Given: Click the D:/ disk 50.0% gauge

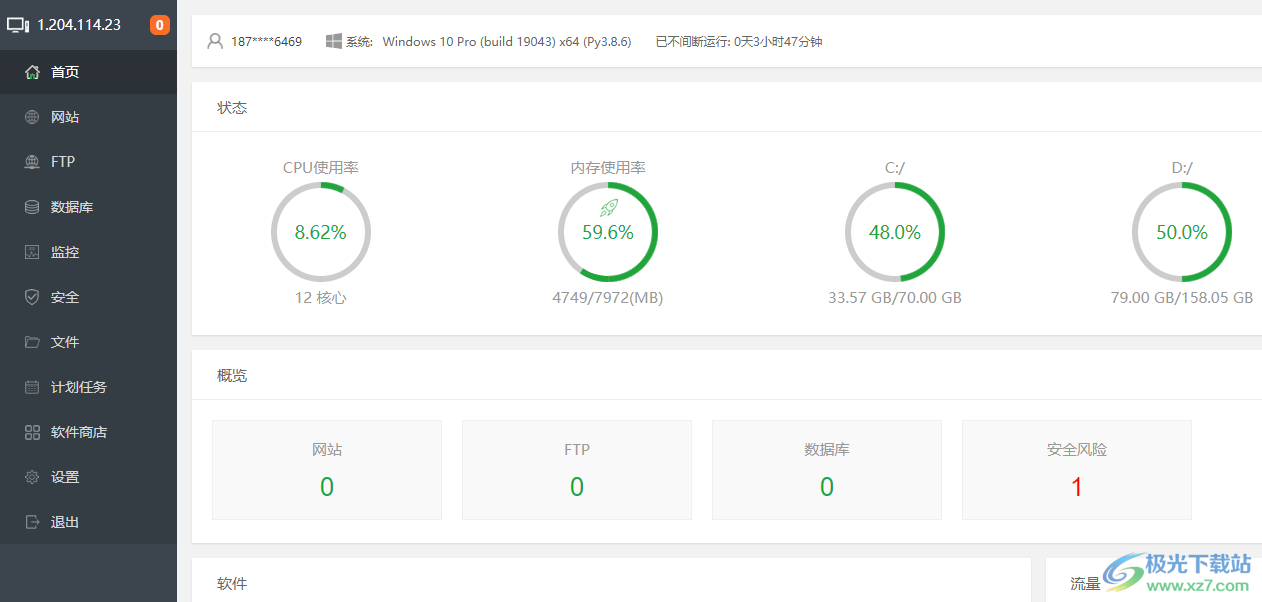Looking at the screenshot, I should pyautogui.click(x=1182, y=232).
